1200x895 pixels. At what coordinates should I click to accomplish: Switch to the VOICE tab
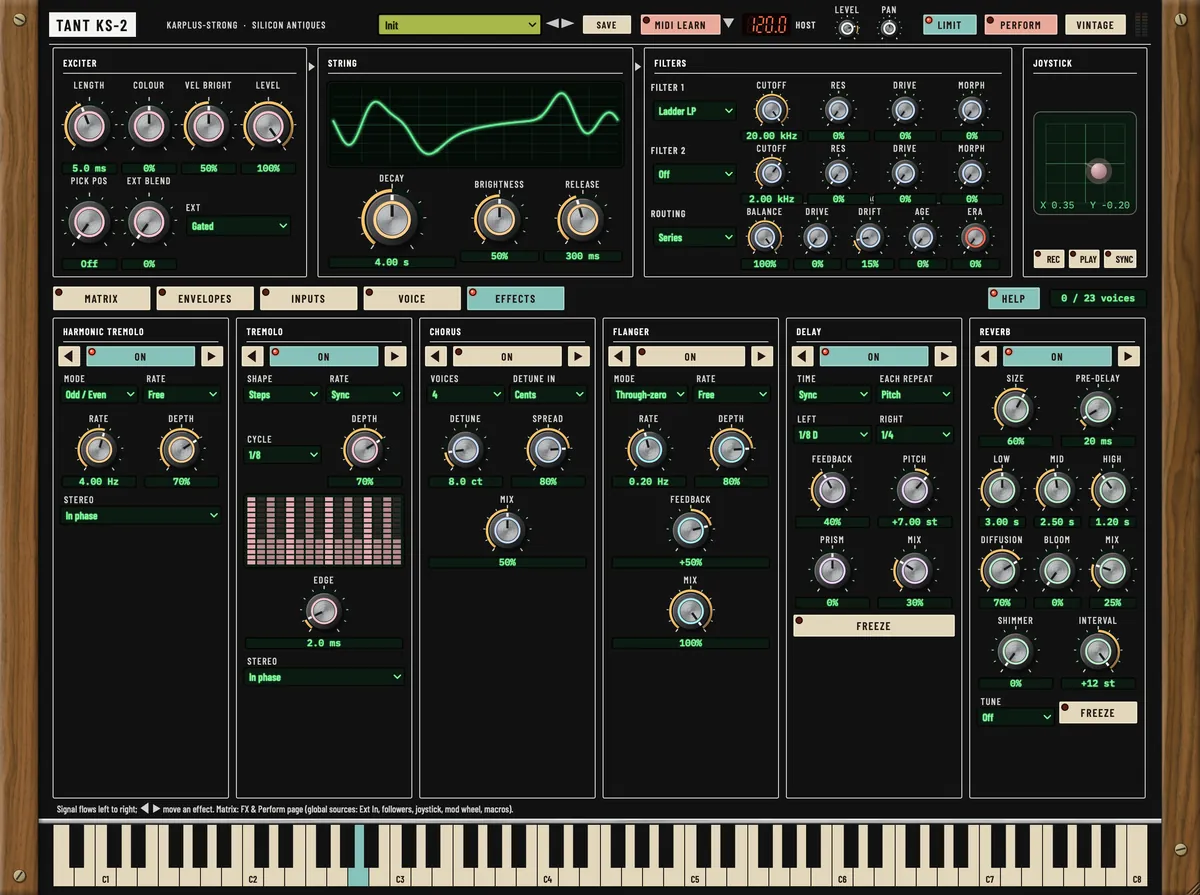click(412, 298)
